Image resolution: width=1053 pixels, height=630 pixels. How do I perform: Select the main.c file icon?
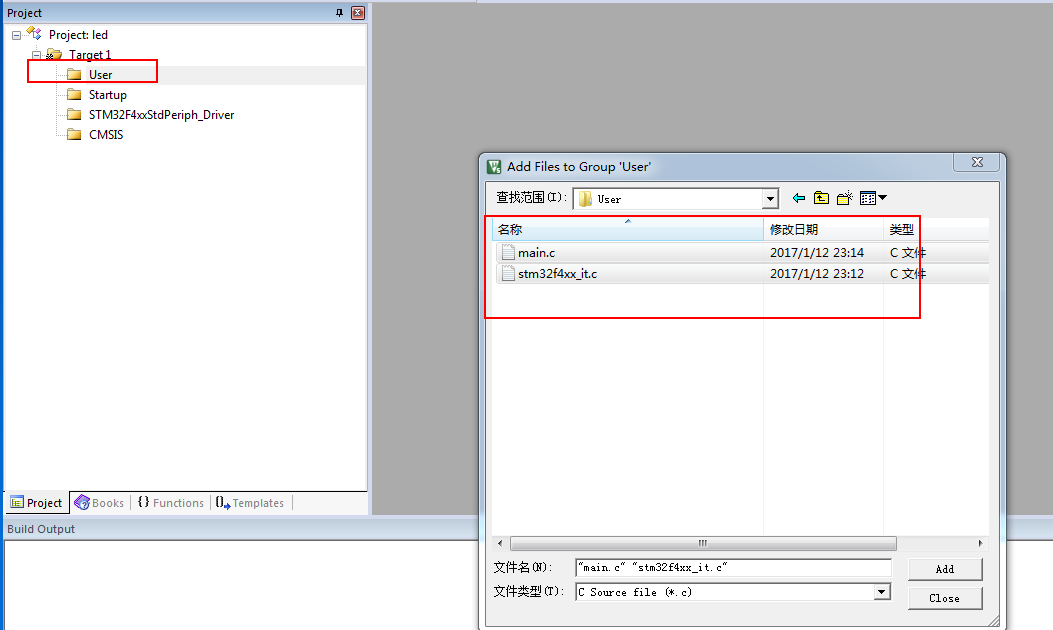pyautogui.click(x=508, y=253)
